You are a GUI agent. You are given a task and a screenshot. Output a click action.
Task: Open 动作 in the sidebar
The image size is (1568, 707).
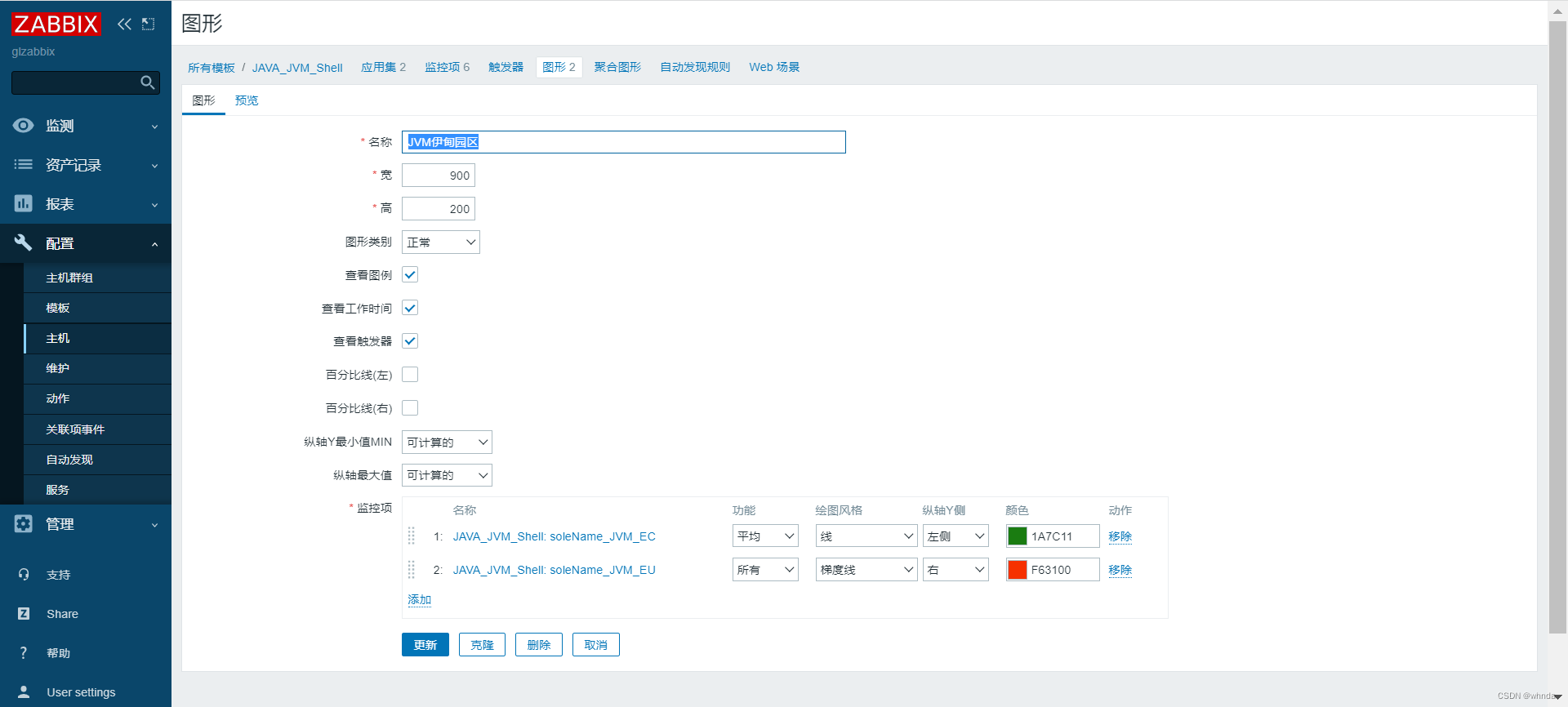pos(97,398)
